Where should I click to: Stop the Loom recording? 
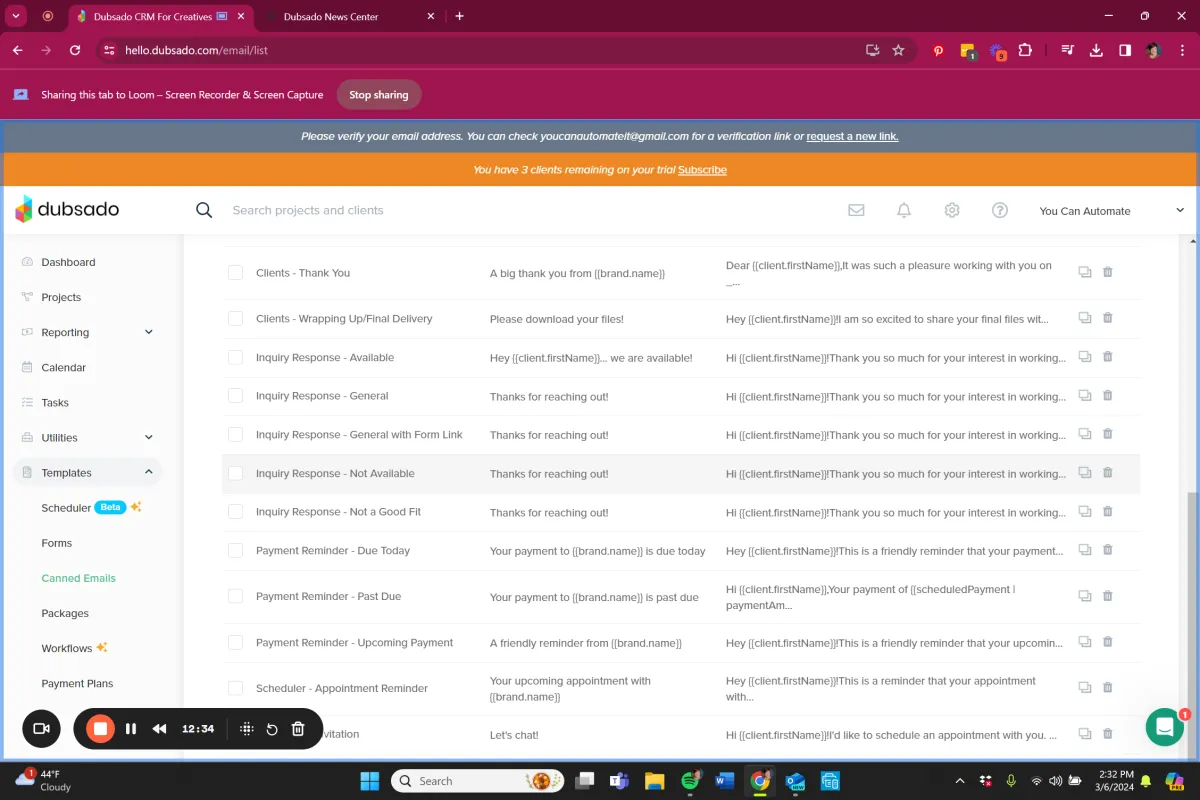100,729
